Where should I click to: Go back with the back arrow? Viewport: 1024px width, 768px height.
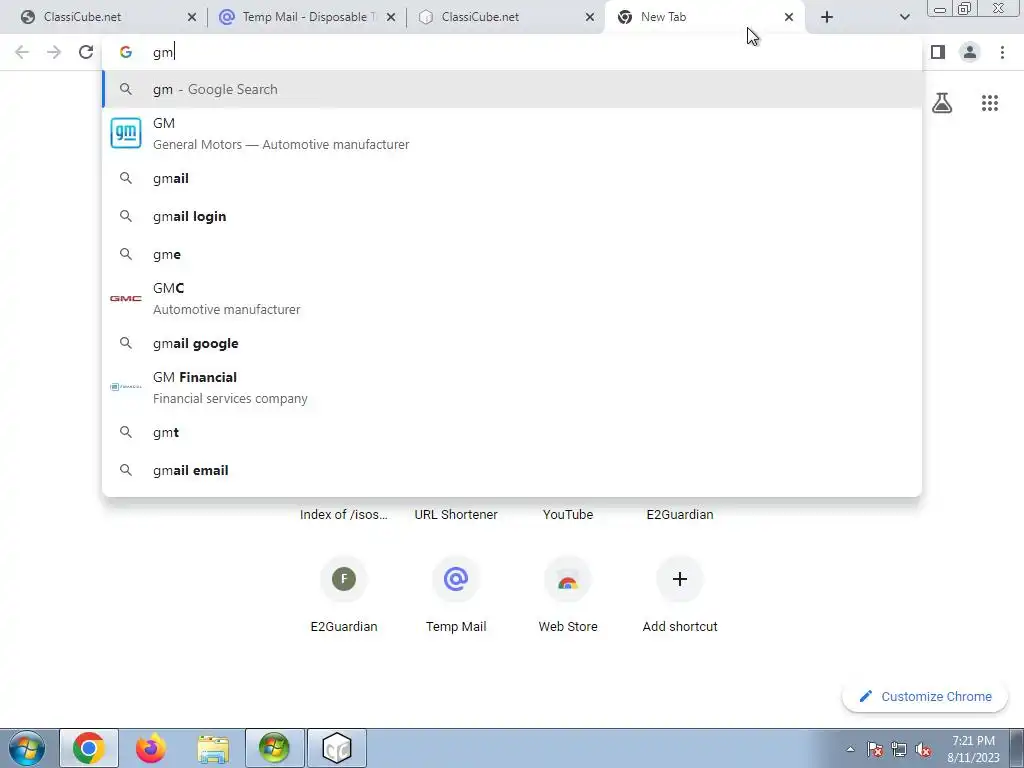tap(22, 52)
